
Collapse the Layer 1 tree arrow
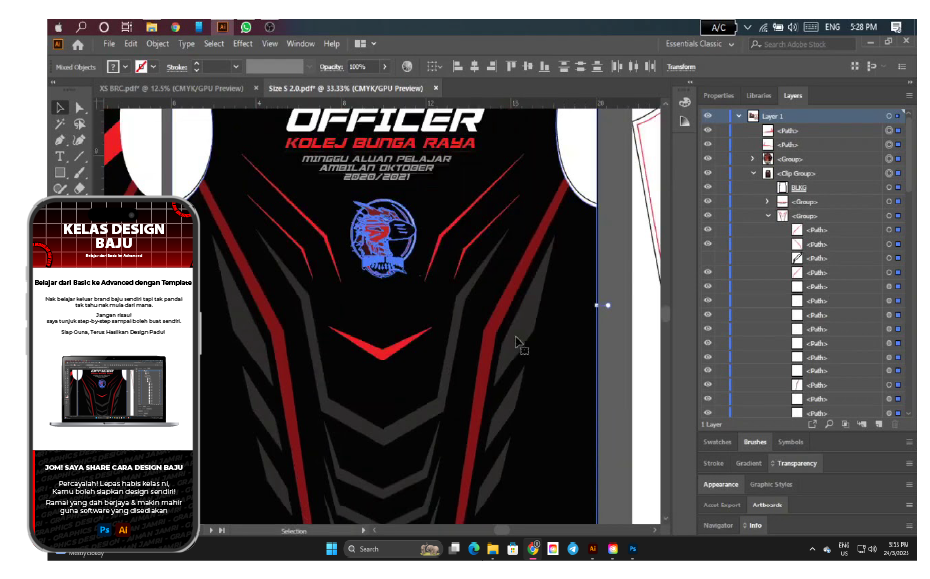click(x=739, y=116)
